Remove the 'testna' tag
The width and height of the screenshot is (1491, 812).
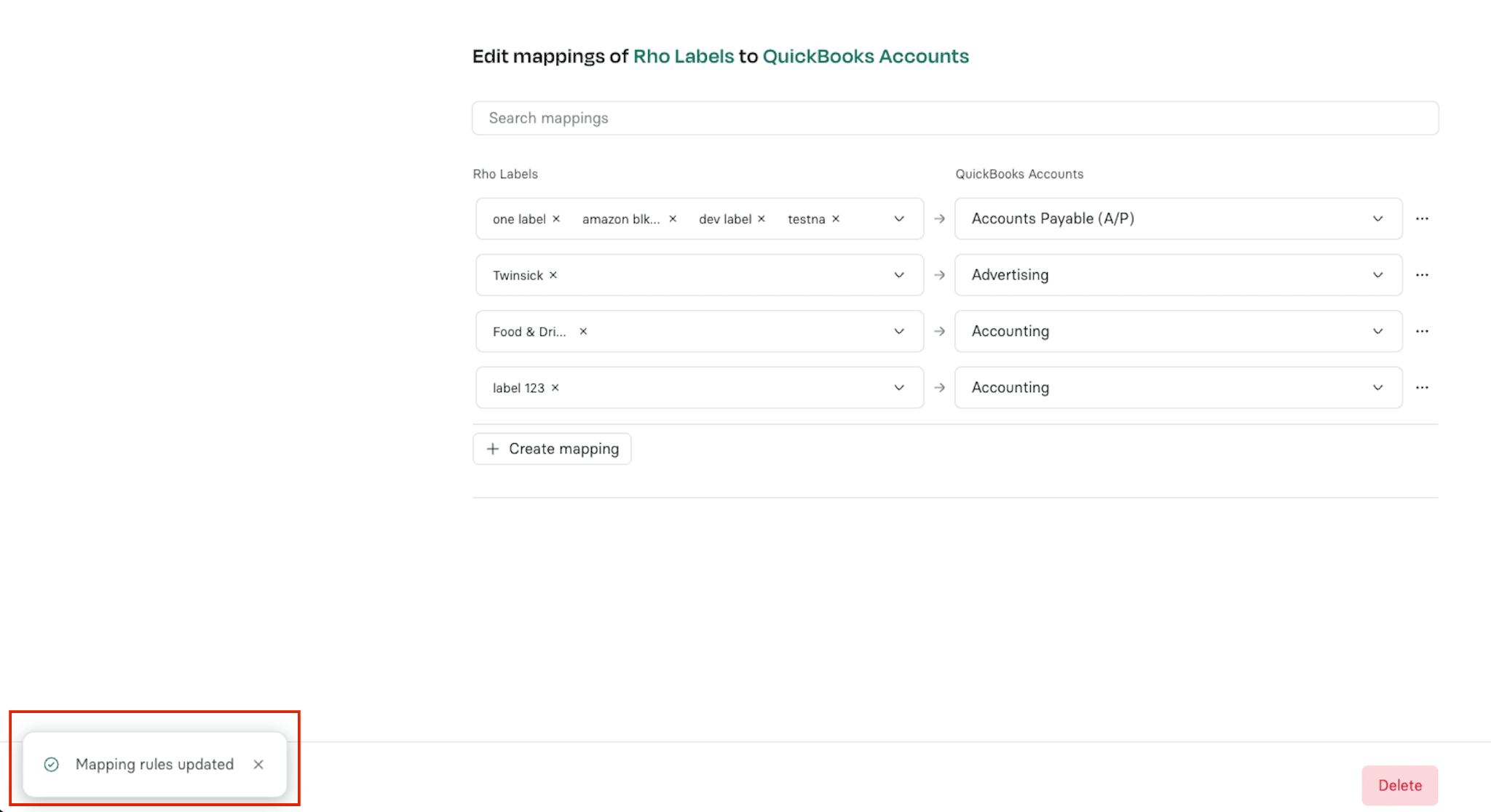tap(836, 219)
